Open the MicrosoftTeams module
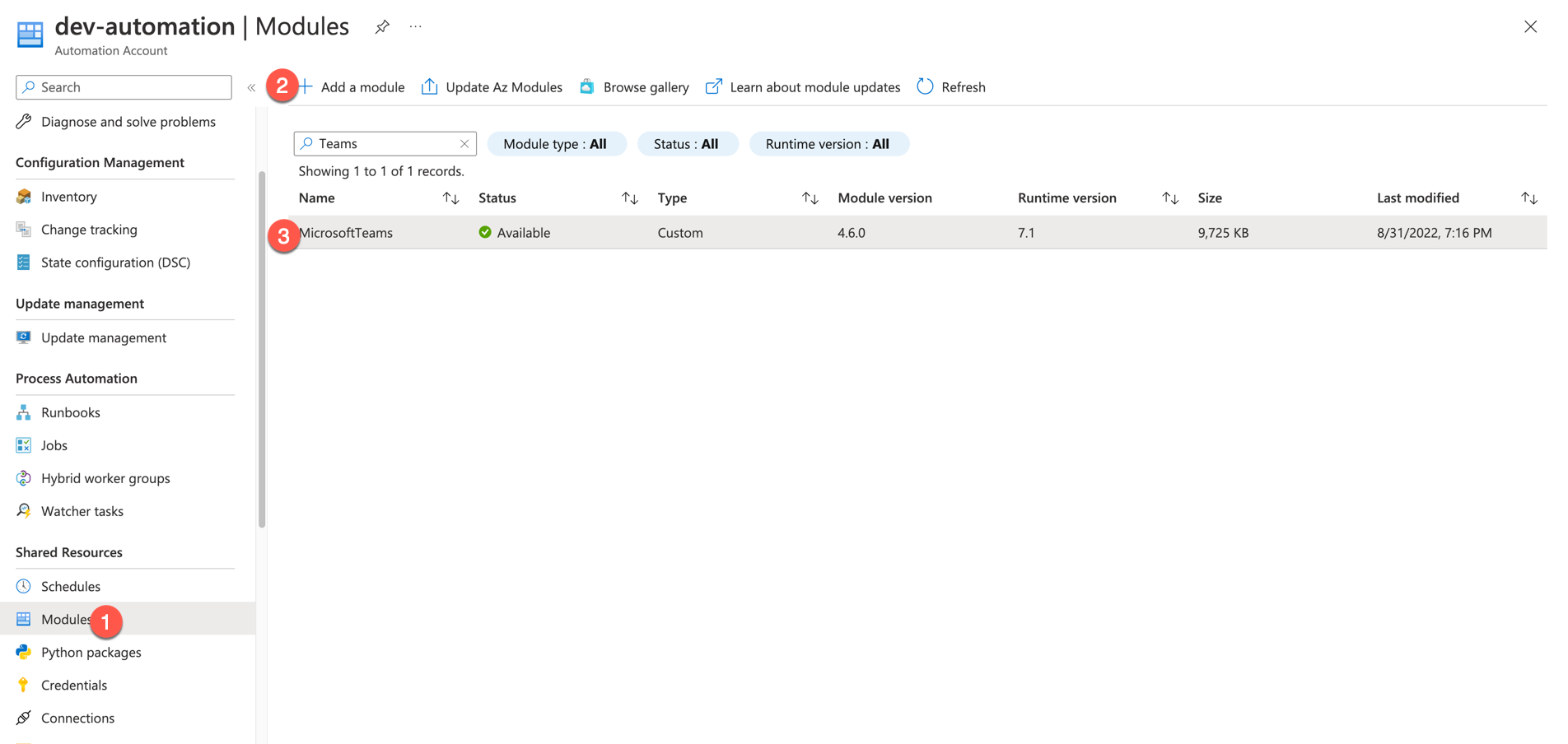 coord(346,233)
